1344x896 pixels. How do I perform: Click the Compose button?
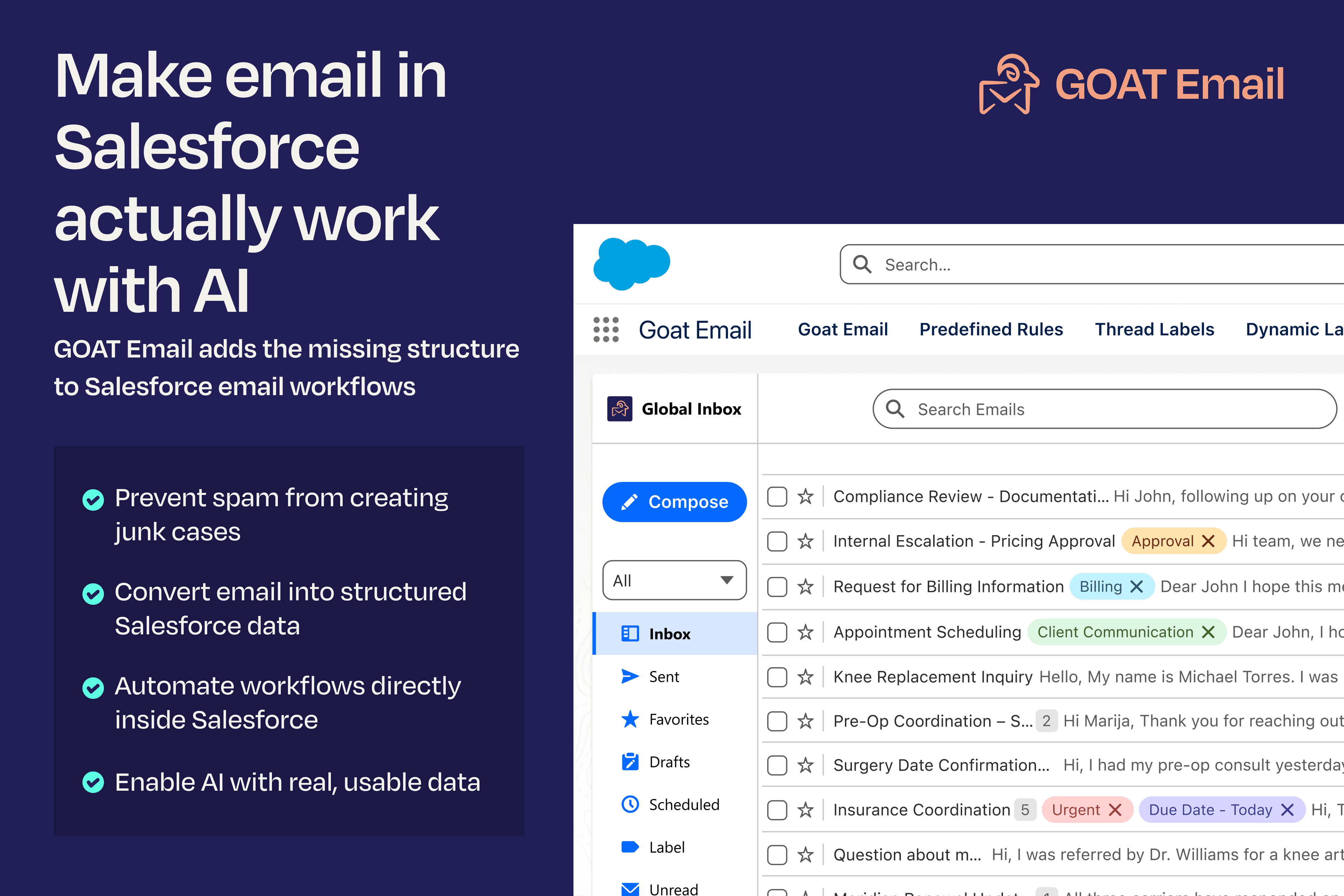(x=674, y=502)
